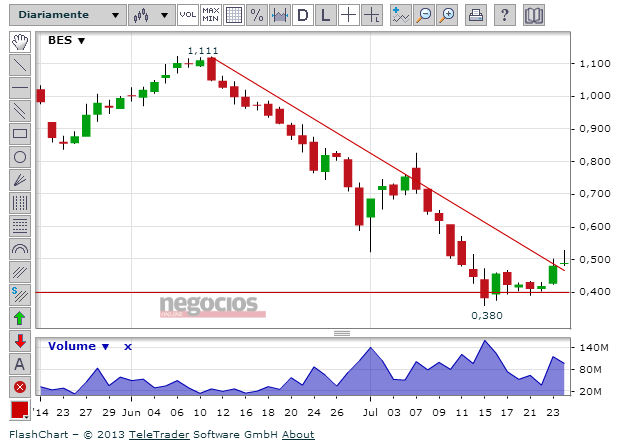Click the zoom out magnifier
623x440 pixels.
(x=424, y=15)
